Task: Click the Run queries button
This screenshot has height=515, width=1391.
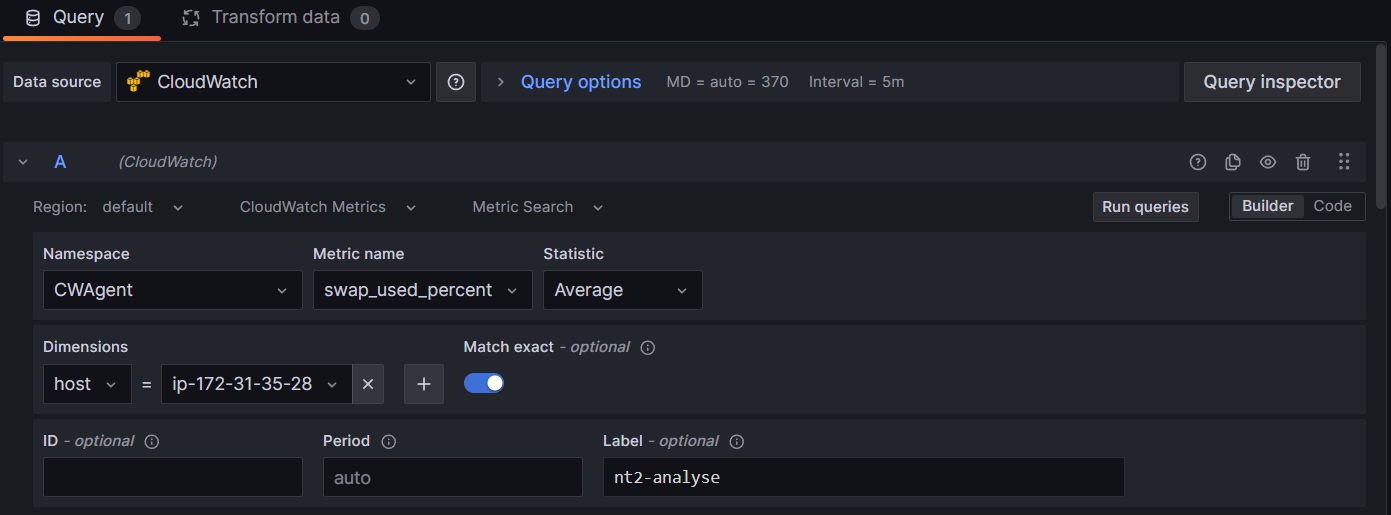Action: coord(1145,207)
